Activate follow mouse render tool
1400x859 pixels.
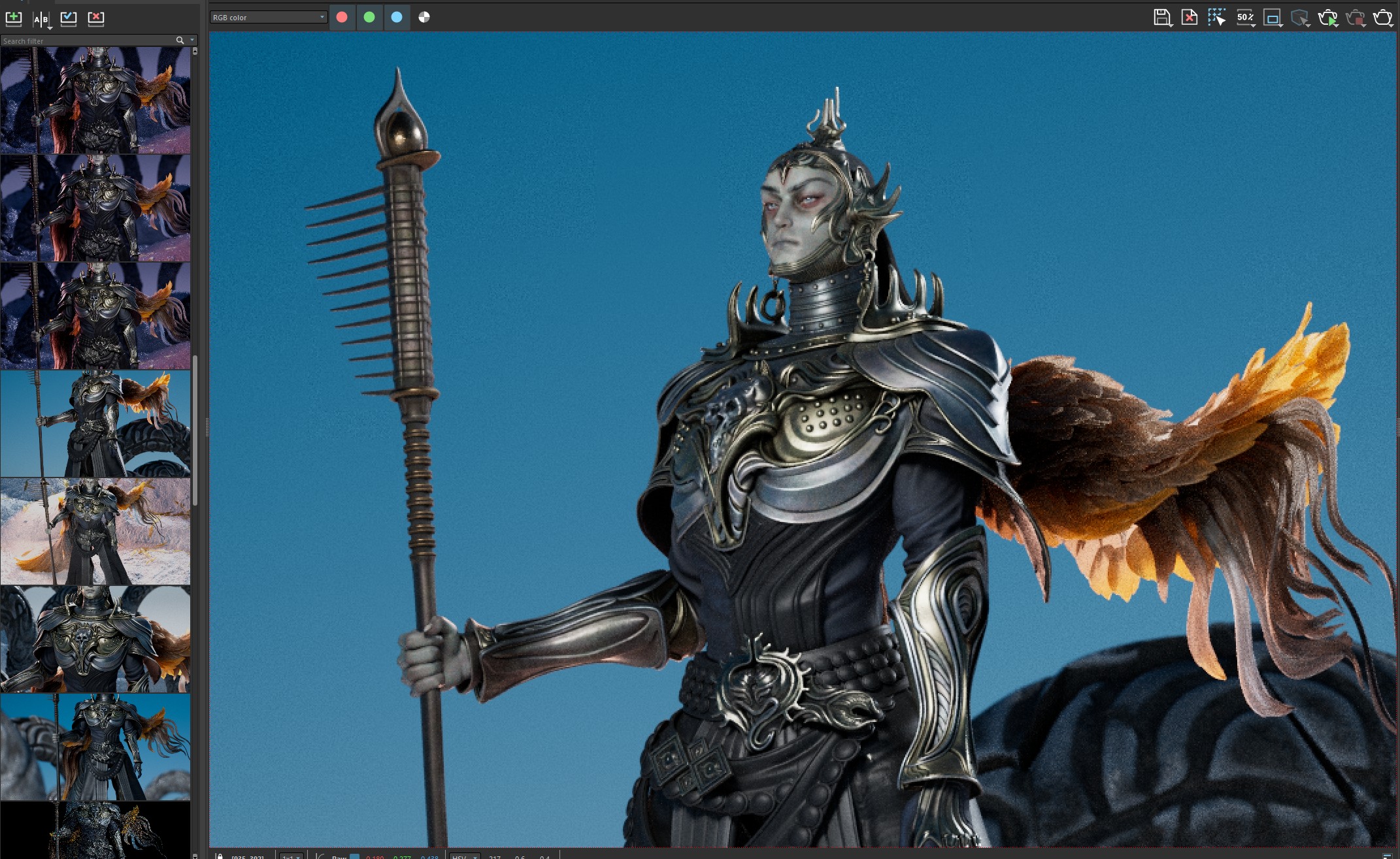coord(1216,18)
